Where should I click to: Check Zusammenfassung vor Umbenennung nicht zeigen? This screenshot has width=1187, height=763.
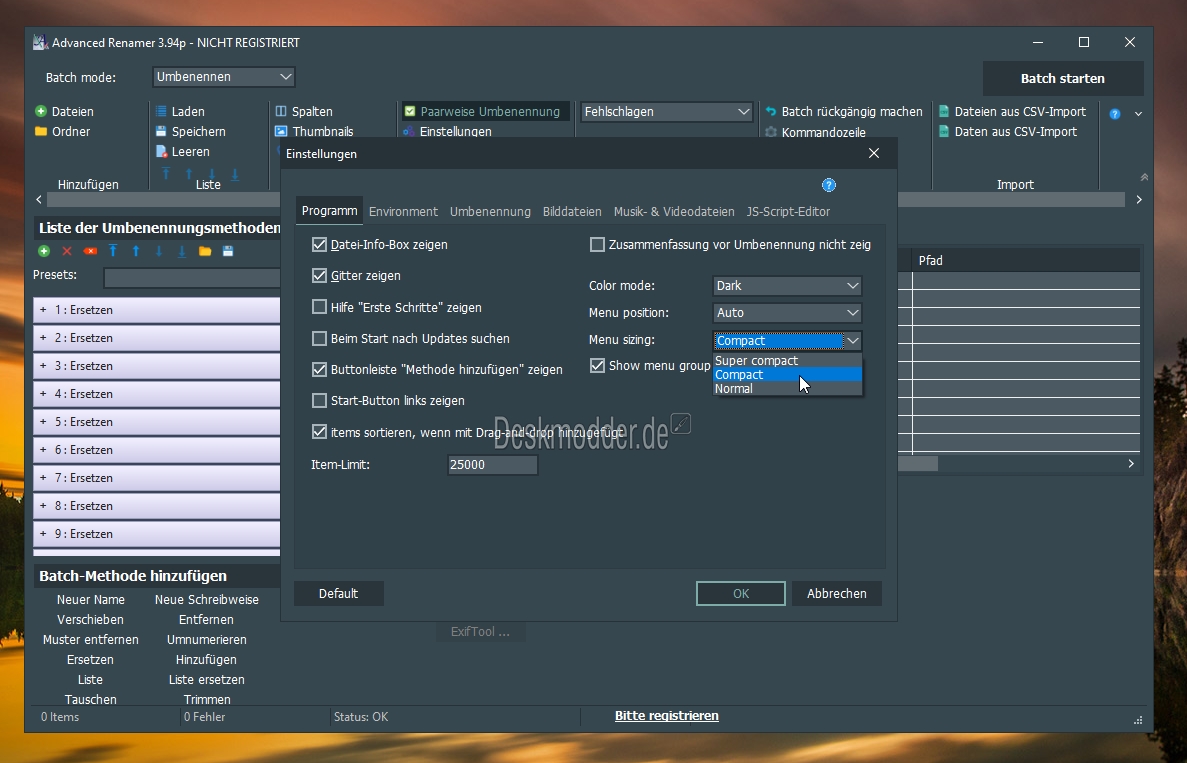click(597, 244)
